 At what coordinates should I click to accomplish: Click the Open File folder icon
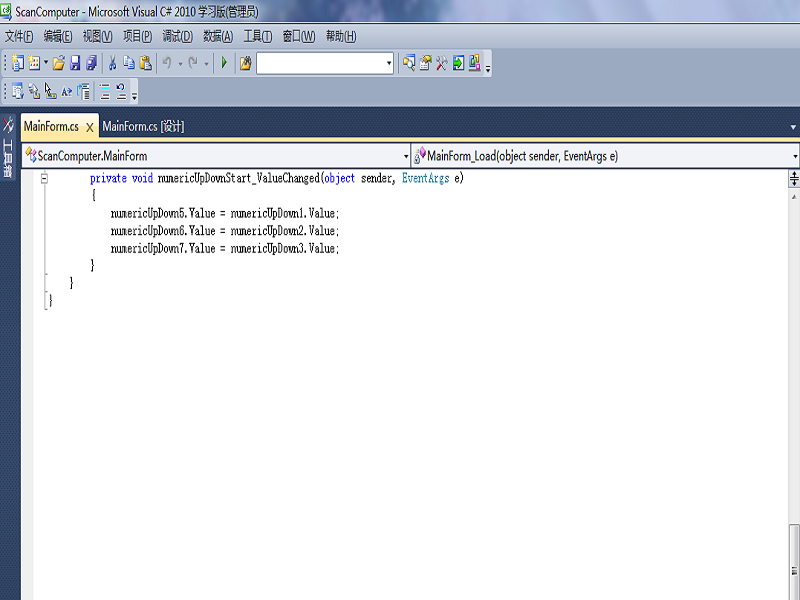(59, 63)
